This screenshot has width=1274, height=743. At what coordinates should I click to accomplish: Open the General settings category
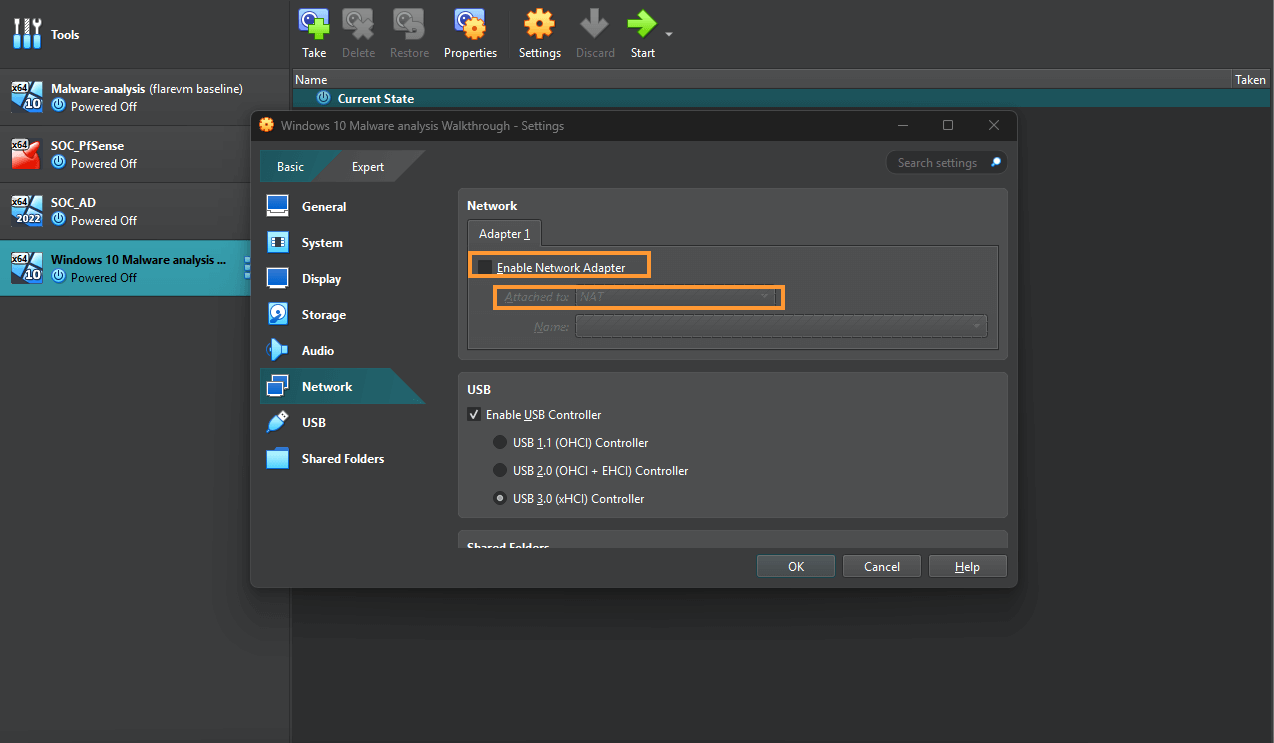point(342,206)
